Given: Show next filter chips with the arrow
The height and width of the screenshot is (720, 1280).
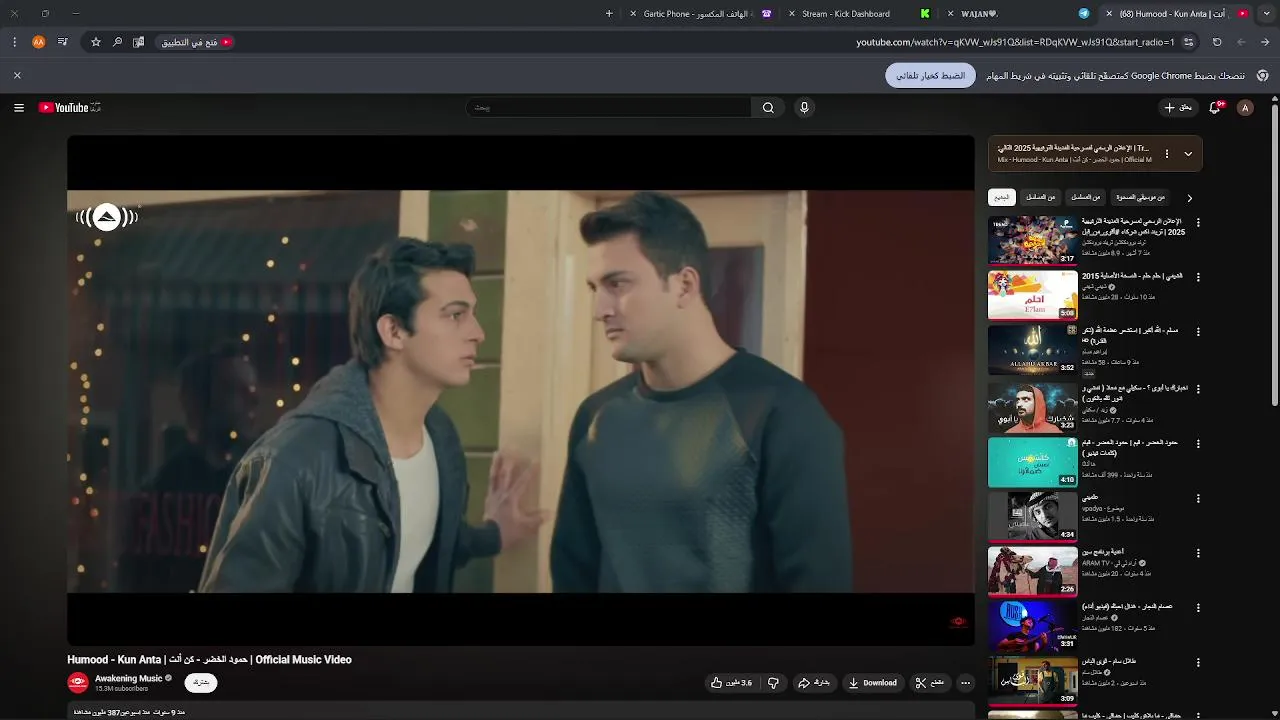Looking at the screenshot, I should 1189,198.
